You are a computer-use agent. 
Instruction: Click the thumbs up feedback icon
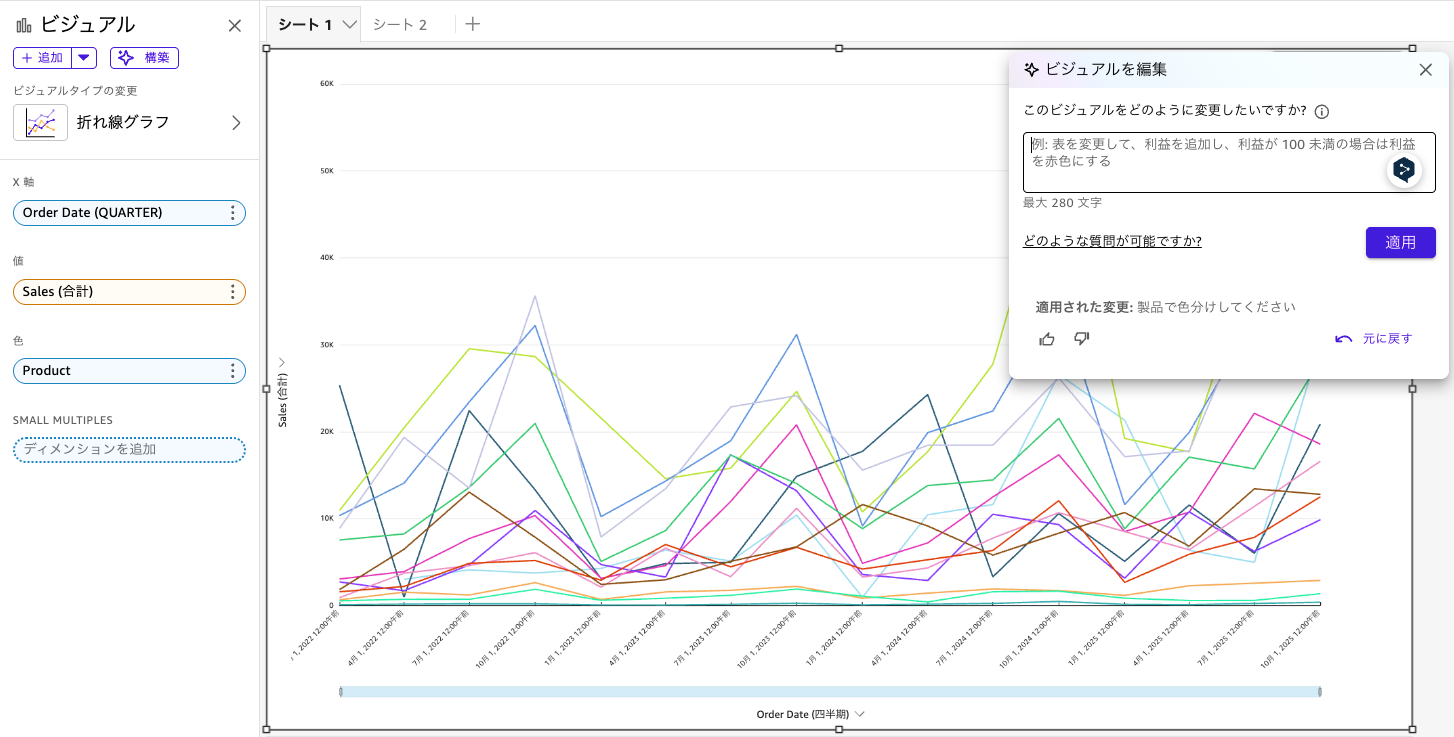(x=1047, y=339)
